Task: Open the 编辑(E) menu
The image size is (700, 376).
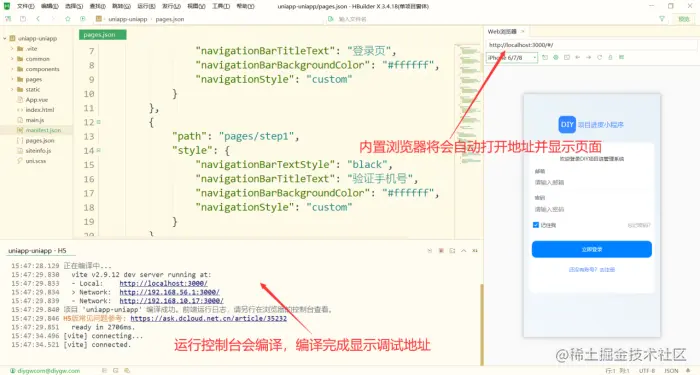Action: point(49,6)
